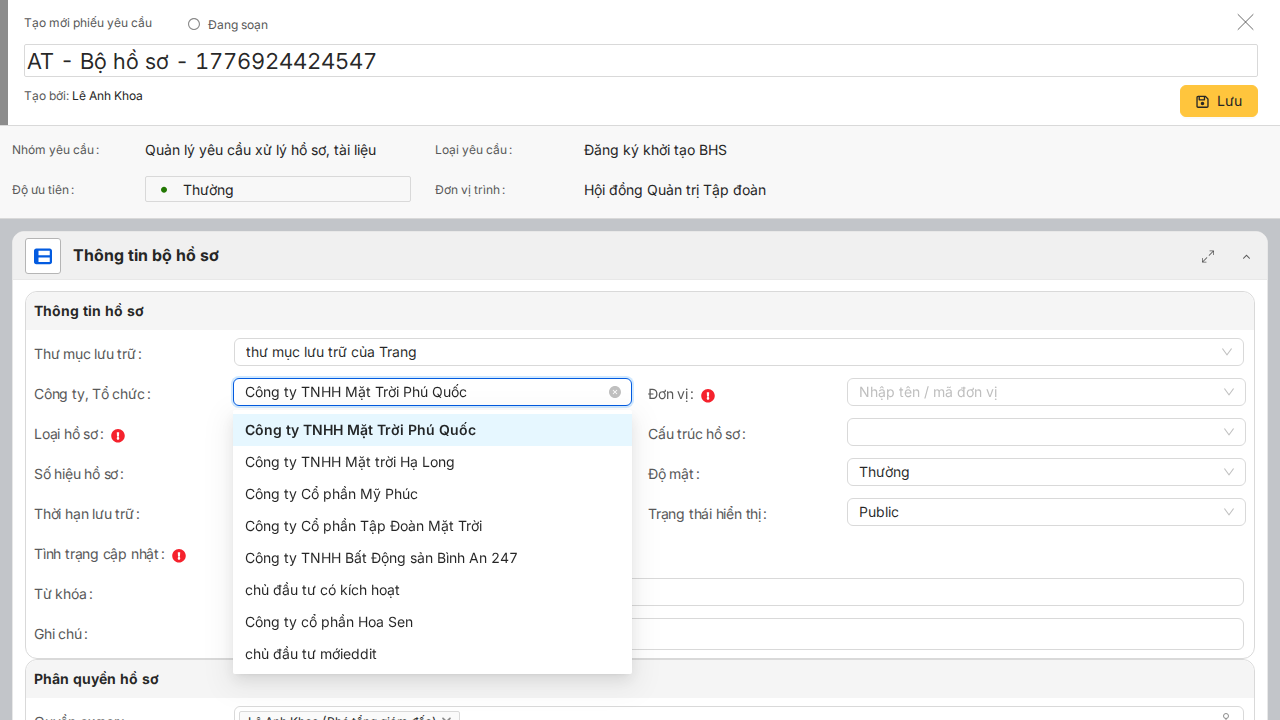The height and width of the screenshot is (720, 1280).
Task: Click the Lưu save button
Action: click(1218, 101)
